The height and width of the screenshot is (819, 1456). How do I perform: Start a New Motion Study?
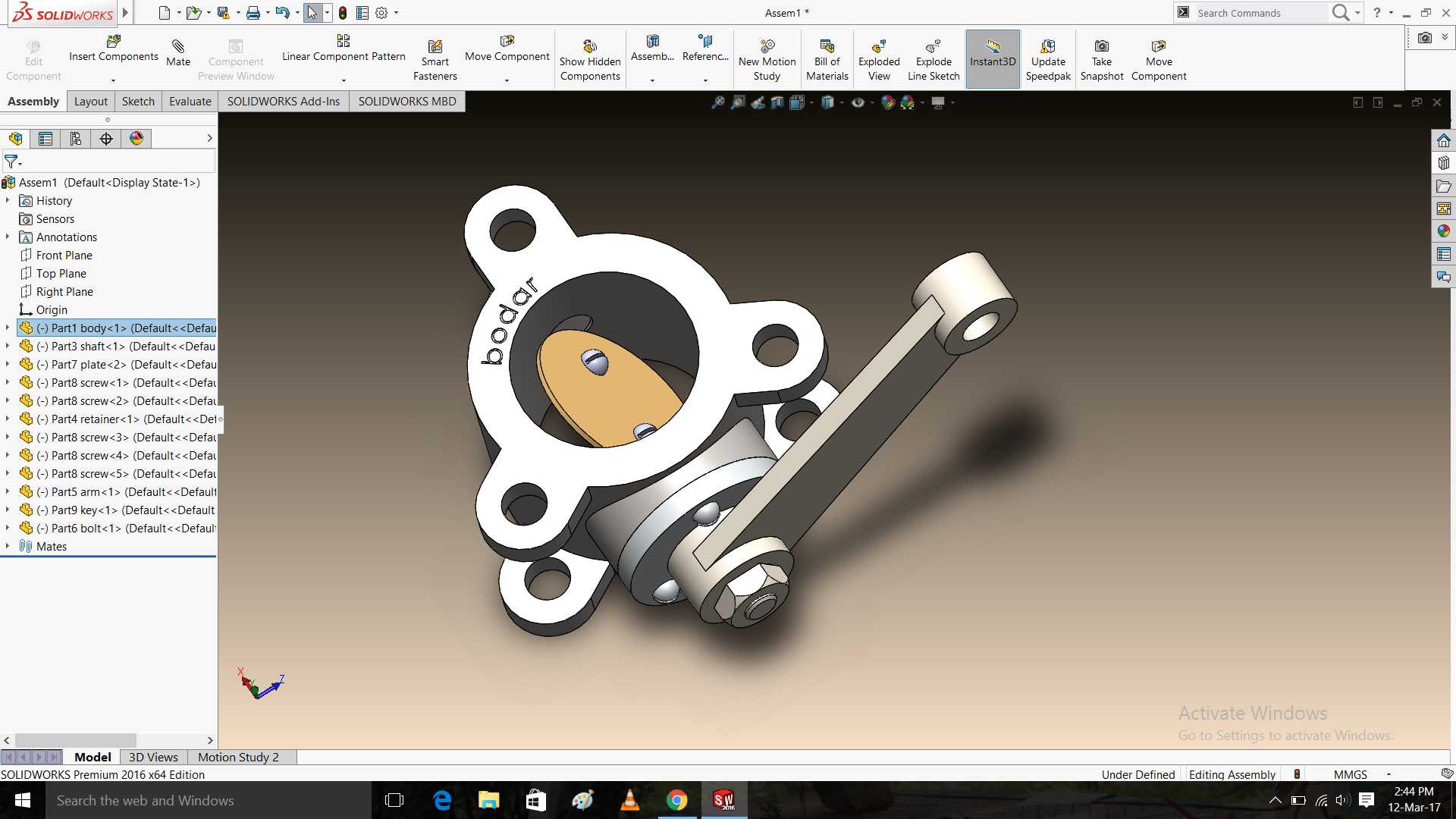tap(767, 60)
